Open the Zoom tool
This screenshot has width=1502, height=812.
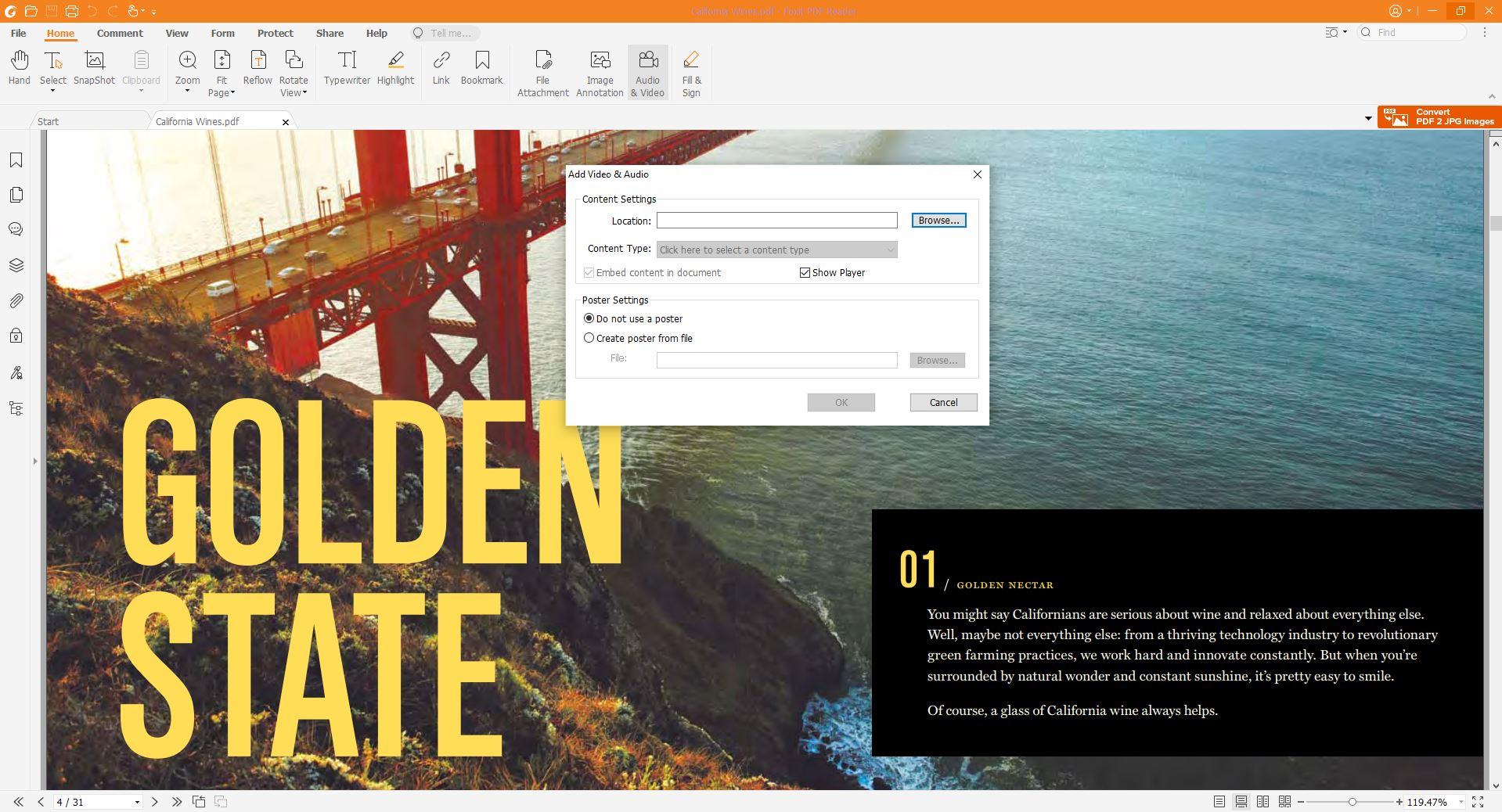click(x=187, y=66)
